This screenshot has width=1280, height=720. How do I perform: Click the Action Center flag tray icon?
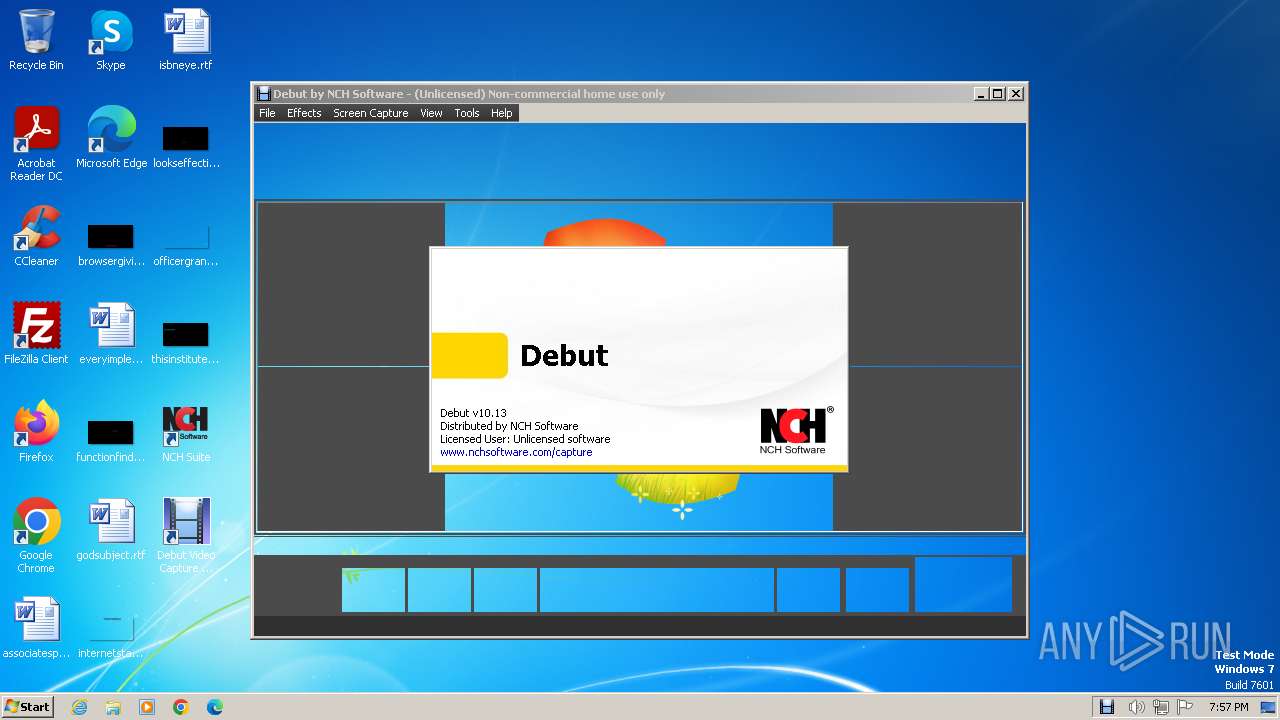click(1186, 707)
